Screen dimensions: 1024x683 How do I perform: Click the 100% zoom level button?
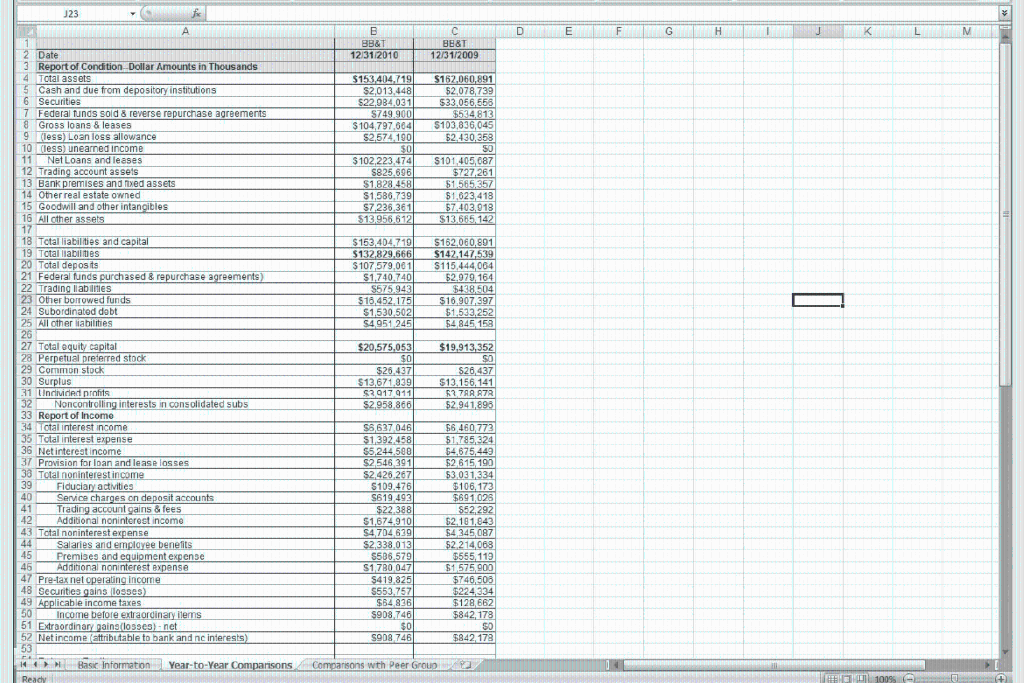click(x=885, y=679)
